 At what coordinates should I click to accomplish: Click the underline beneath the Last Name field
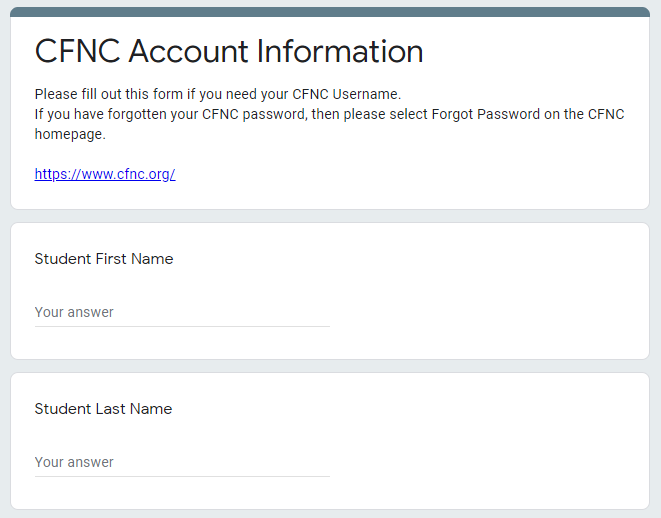pos(182,476)
